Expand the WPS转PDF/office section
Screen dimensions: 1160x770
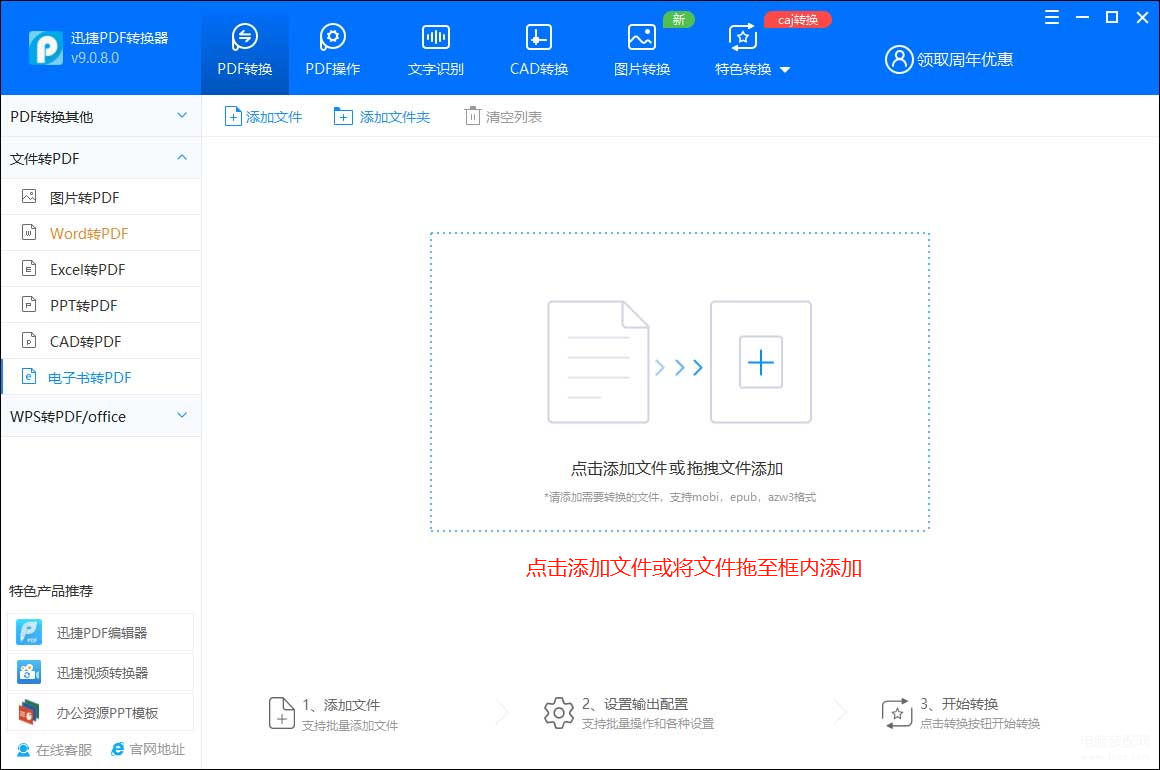[x=101, y=416]
